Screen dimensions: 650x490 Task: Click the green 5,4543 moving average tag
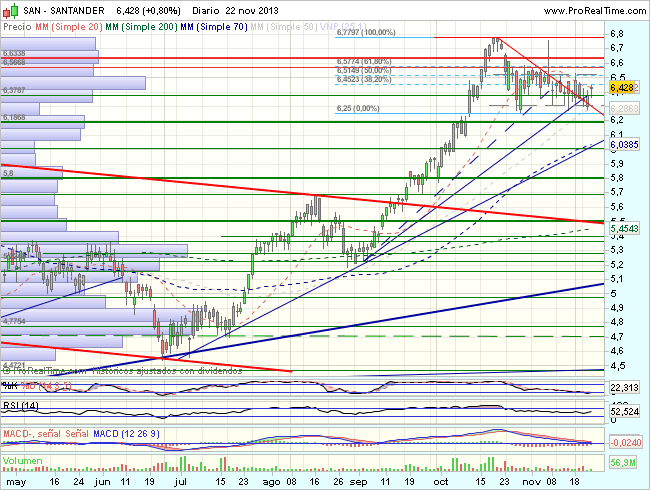[624, 228]
